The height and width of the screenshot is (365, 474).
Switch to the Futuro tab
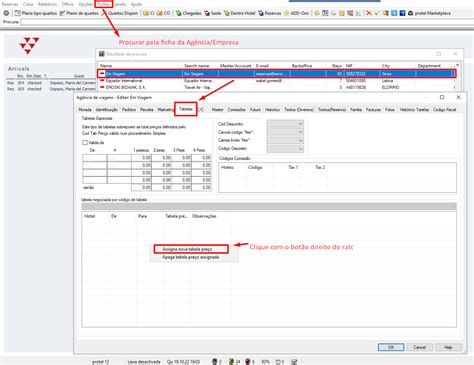tap(255, 109)
